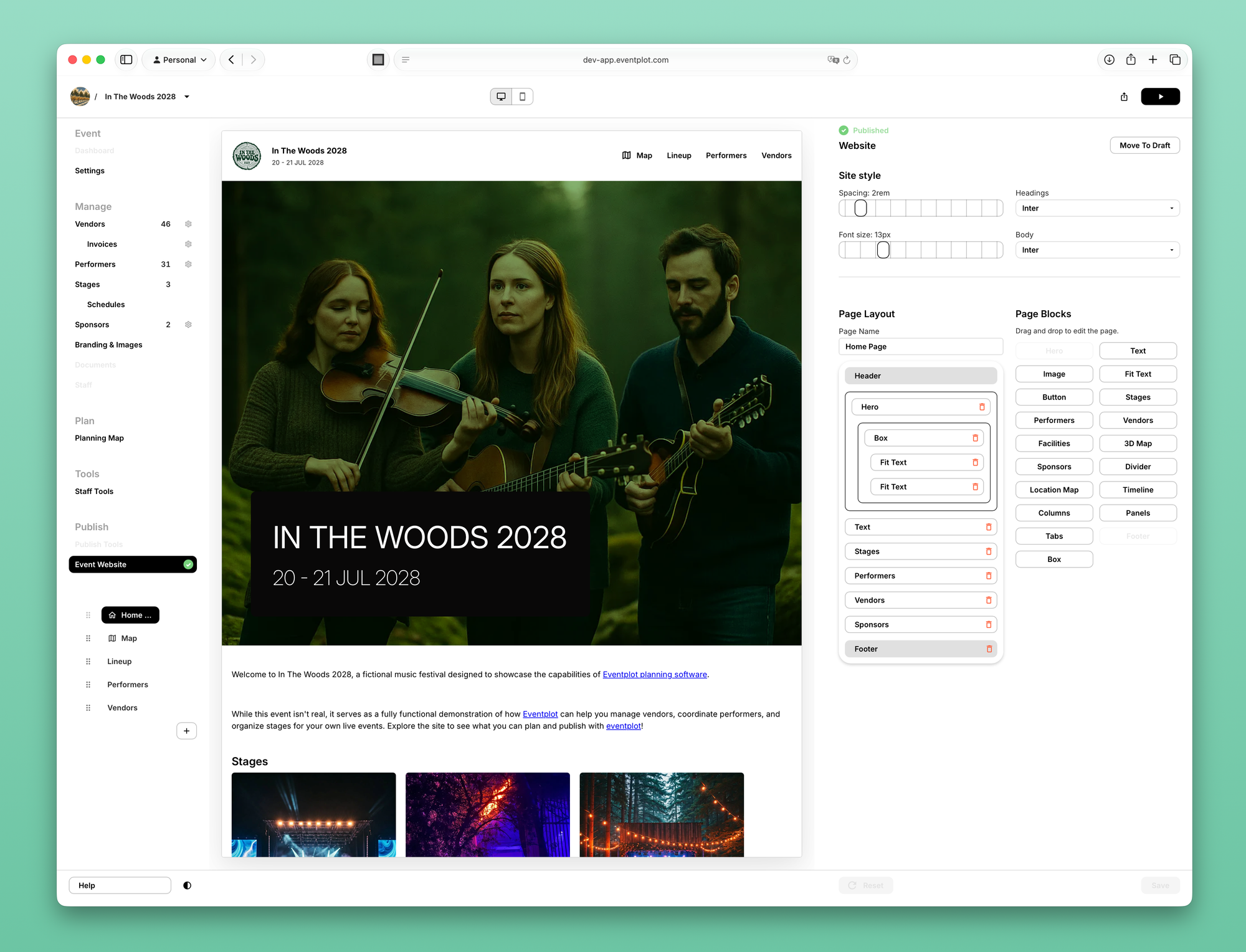Screen dimensions: 1246x952
Task: Toggle dark mode half-circle icon
Action: [x=187, y=885]
